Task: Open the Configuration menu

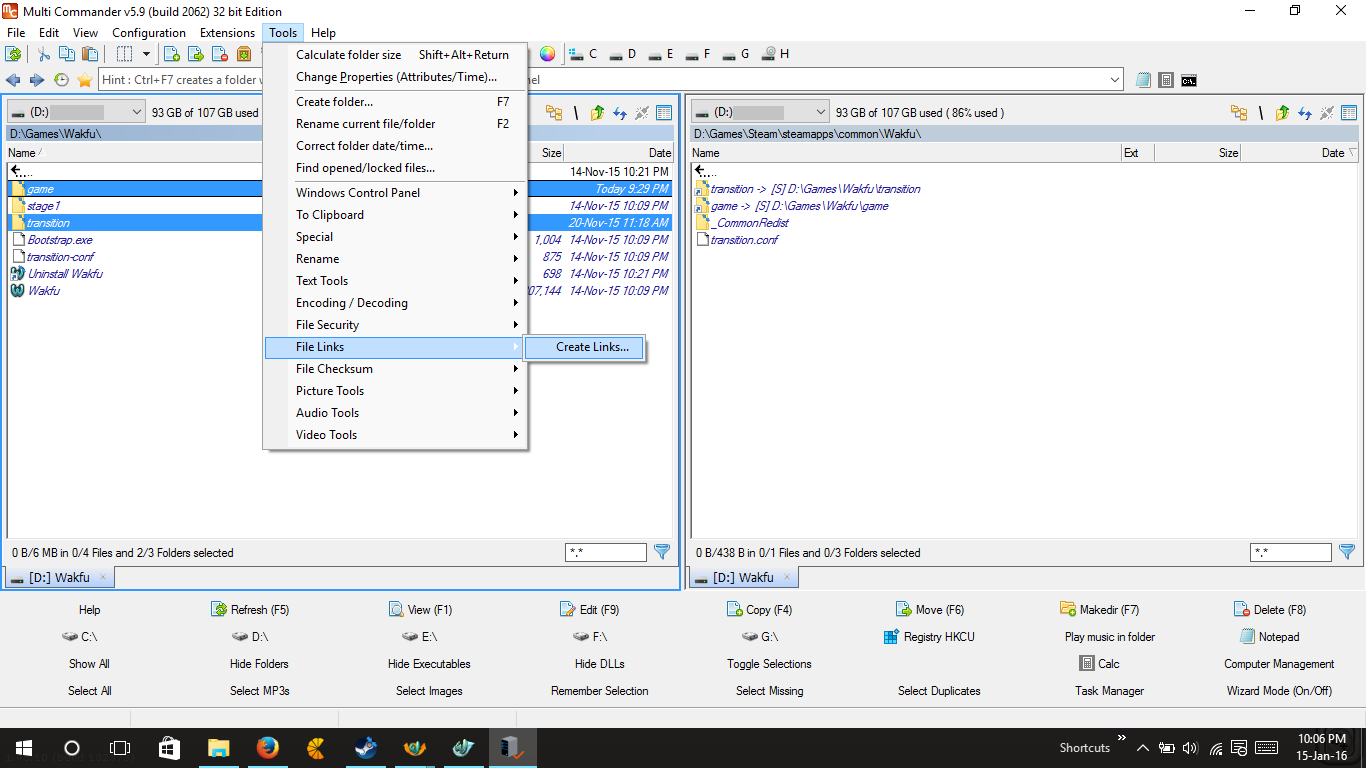Action: pos(149,33)
